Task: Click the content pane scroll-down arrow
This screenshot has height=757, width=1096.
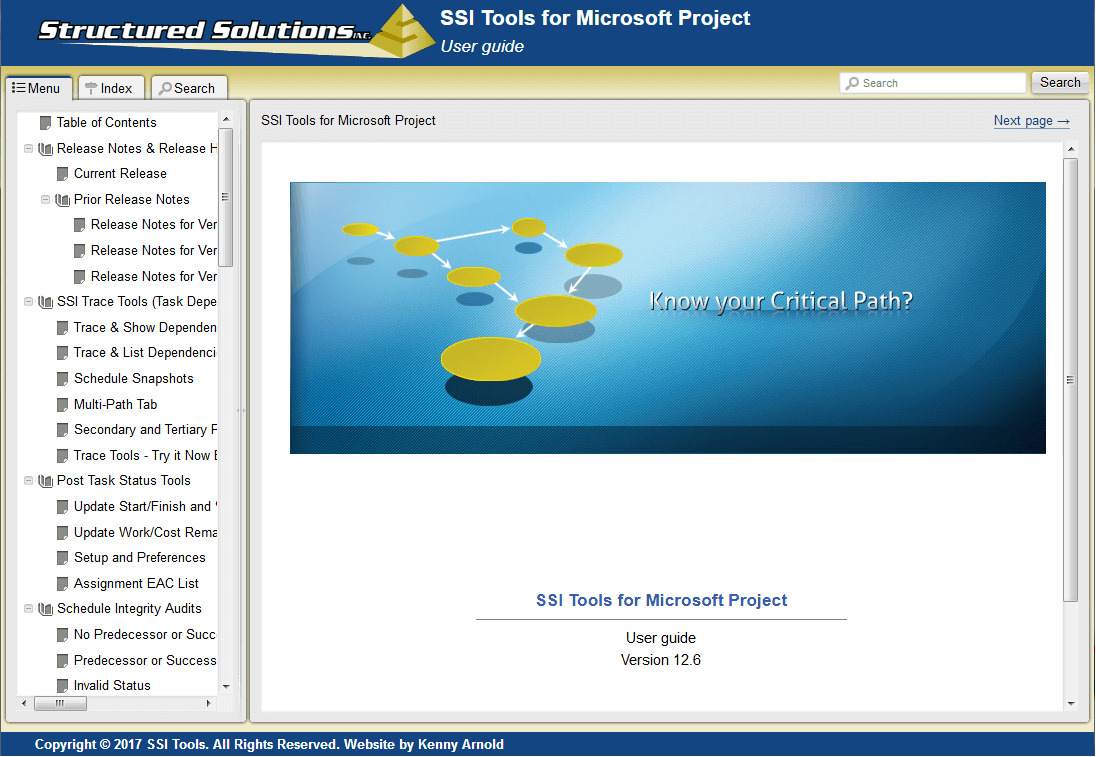Action: click(x=1071, y=703)
